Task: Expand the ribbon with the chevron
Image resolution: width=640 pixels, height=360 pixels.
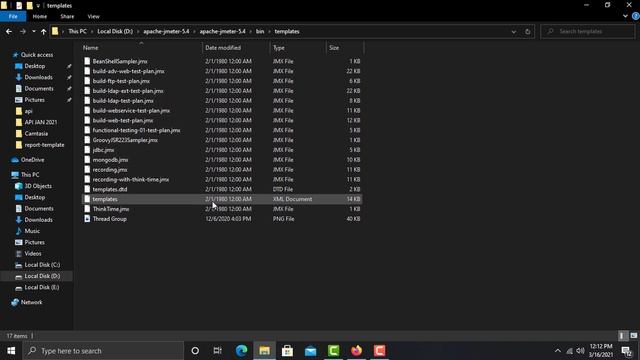Action: [625, 16]
